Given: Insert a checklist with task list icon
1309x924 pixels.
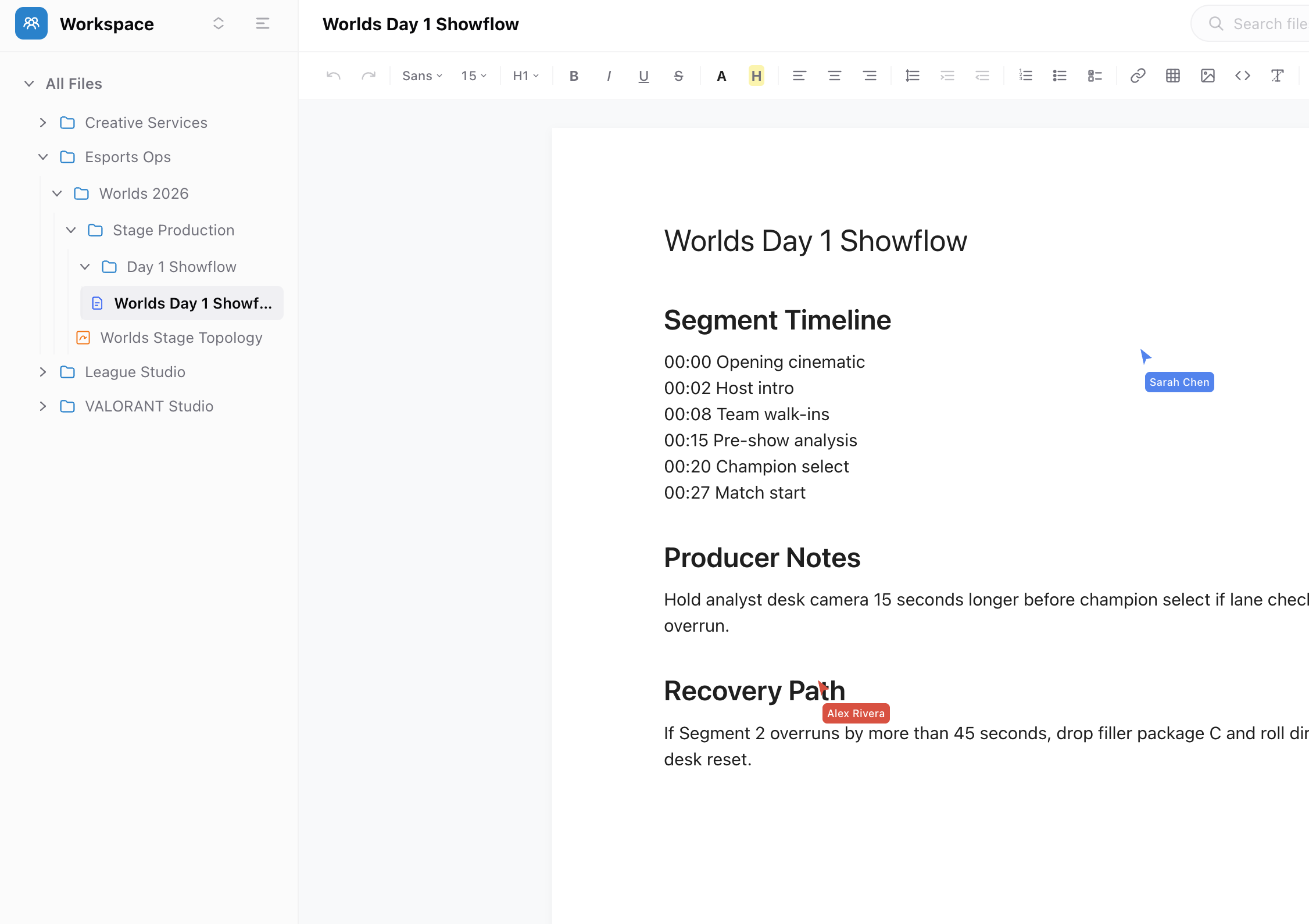Looking at the screenshot, I should coord(1095,76).
